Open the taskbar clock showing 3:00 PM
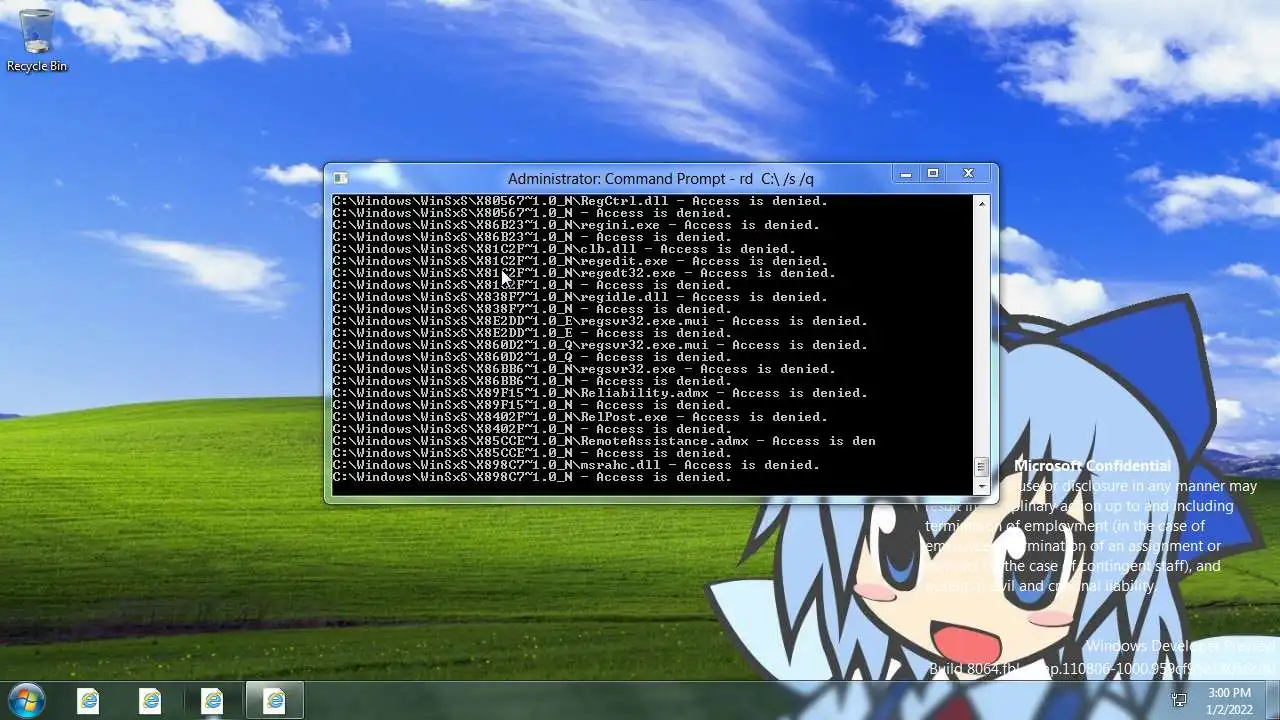 1229,700
